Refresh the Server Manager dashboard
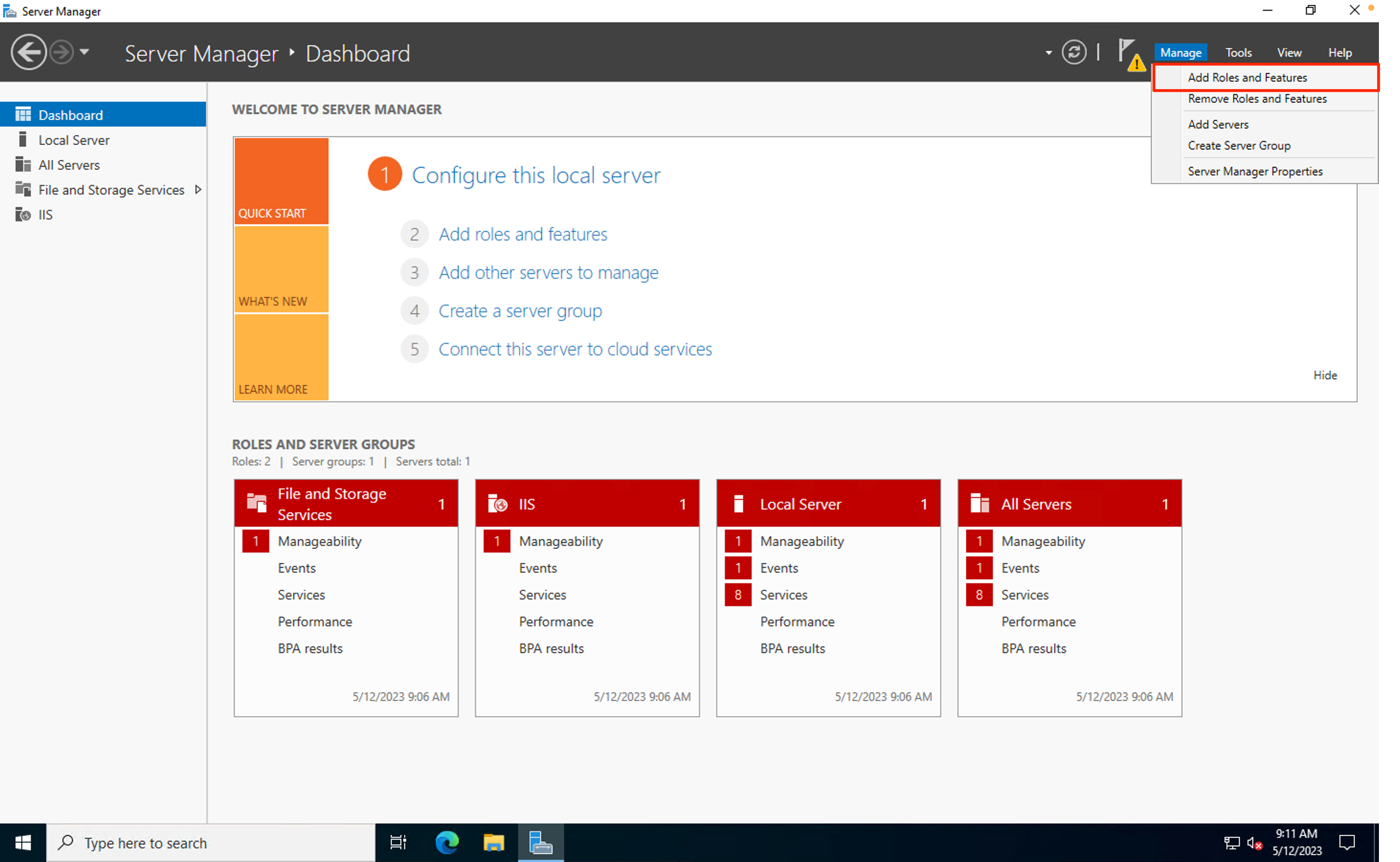 [x=1074, y=53]
